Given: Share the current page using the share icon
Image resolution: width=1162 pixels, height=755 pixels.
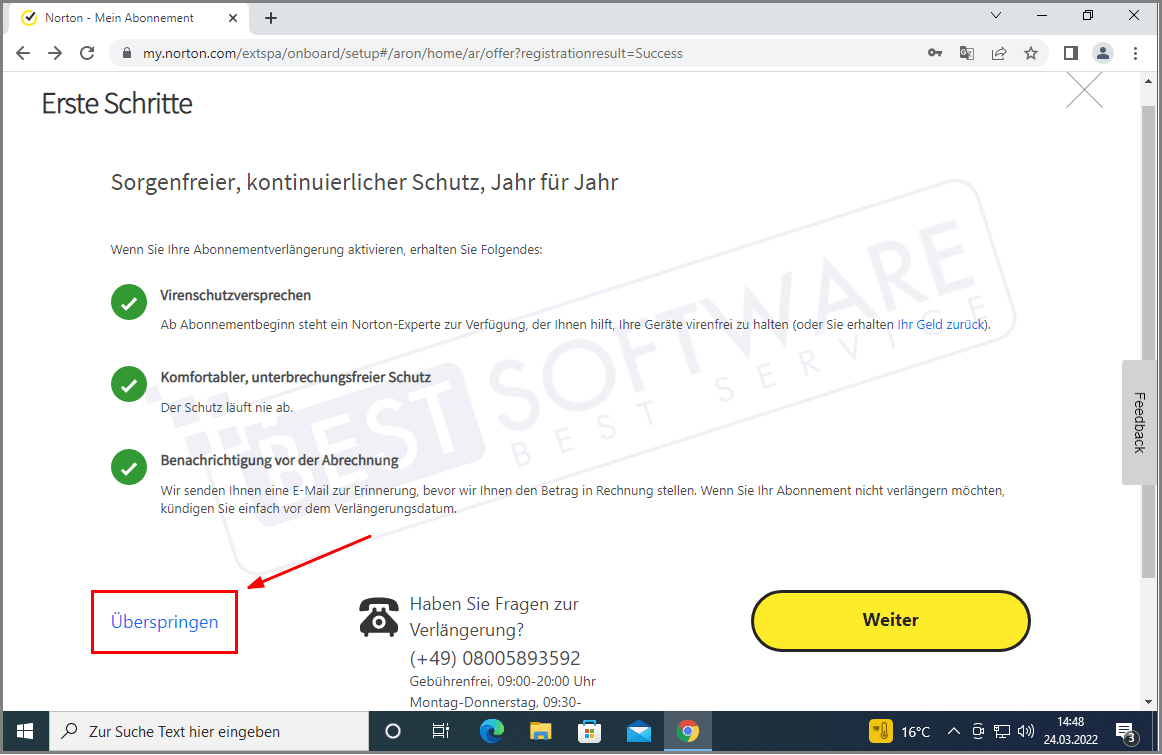Looking at the screenshot, I should click(x=998, y=53).
